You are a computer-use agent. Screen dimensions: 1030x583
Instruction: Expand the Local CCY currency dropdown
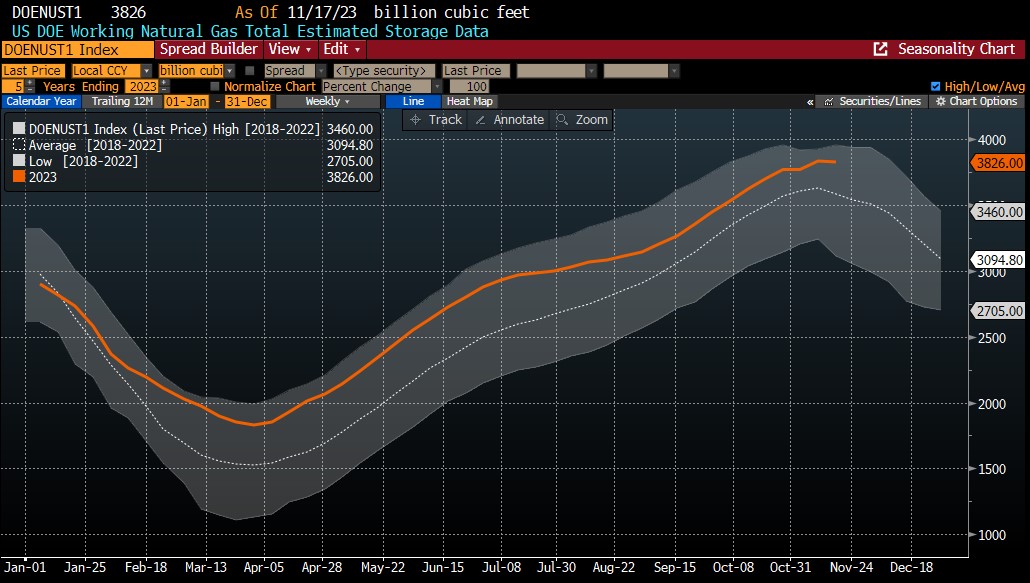pos(146,71)
